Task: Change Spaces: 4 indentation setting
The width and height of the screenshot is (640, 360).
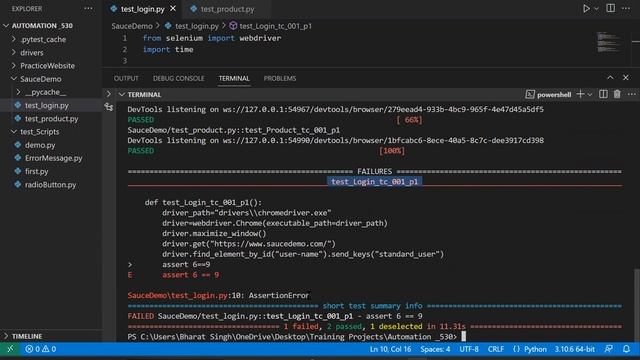Action: [435, 349]
